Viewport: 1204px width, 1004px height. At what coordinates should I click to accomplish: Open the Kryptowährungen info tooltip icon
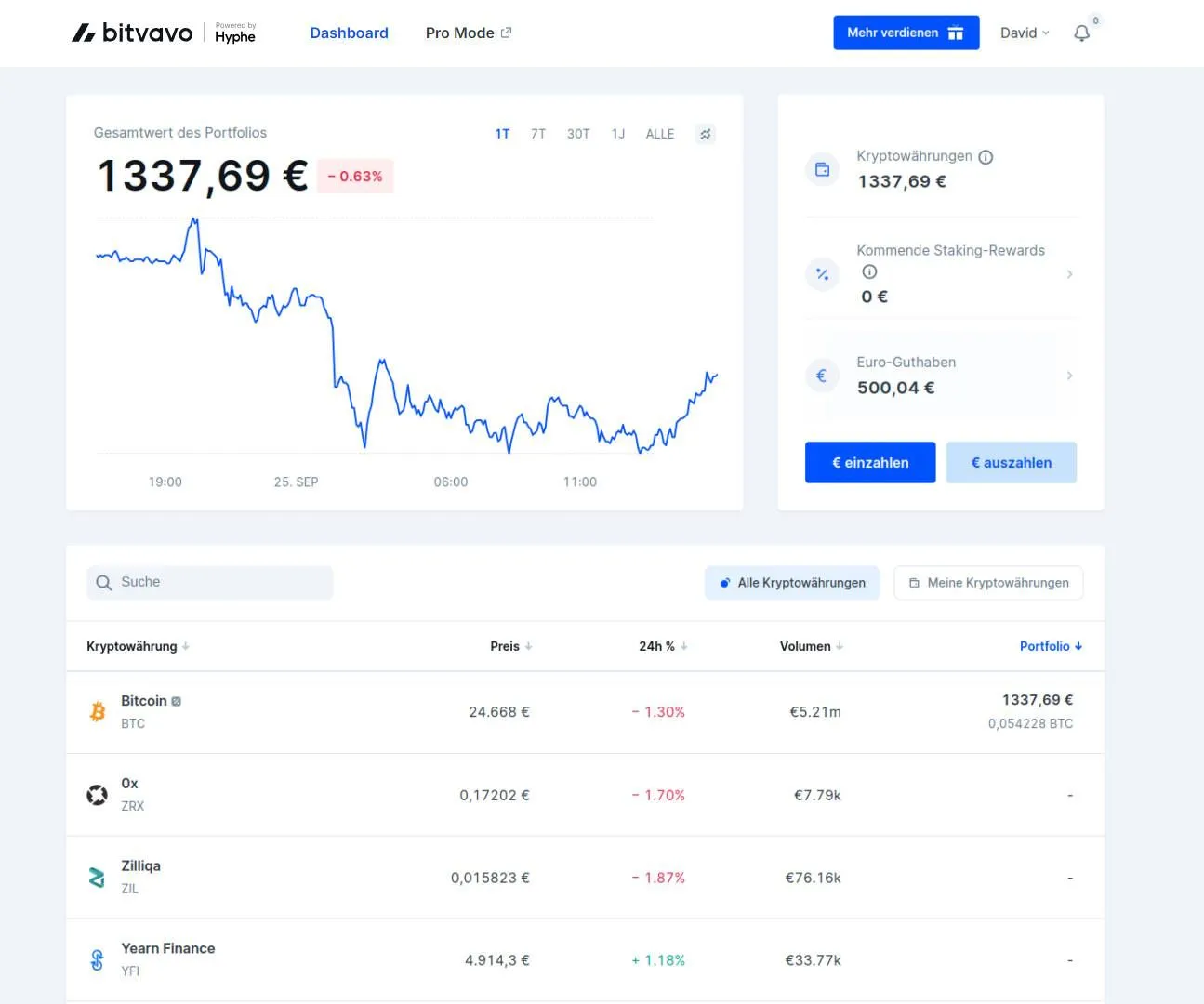click(986, 156)
